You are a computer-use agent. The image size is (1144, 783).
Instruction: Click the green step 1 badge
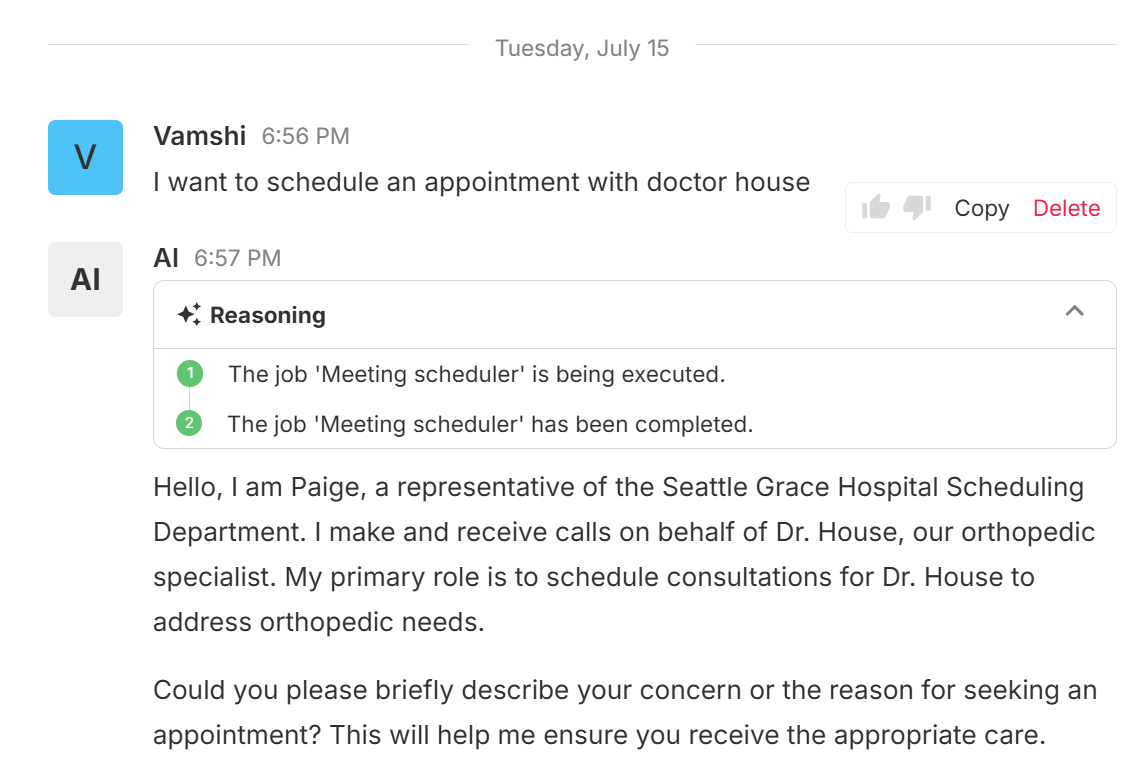(x=189, y=374)
